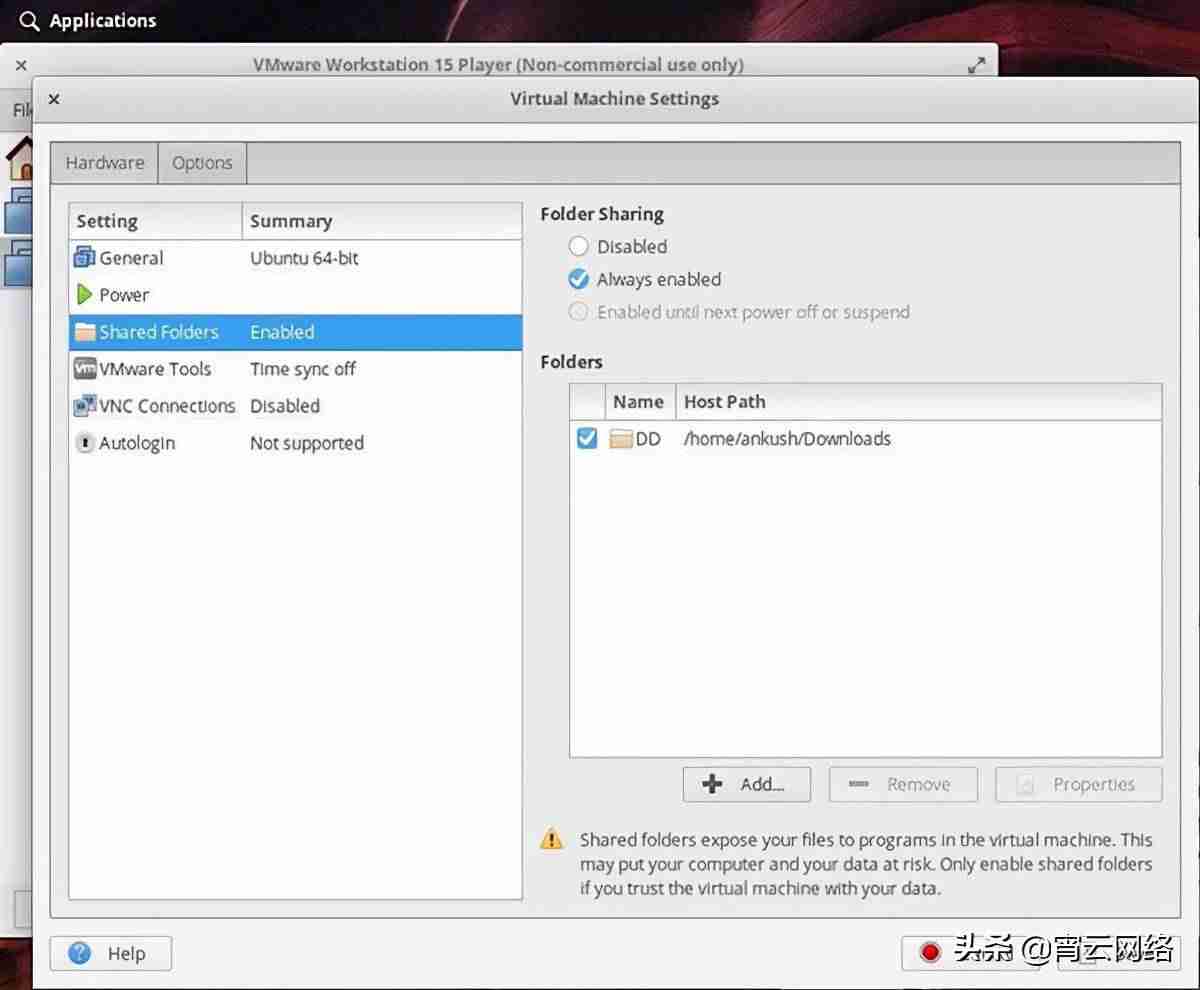Close the Virtual Machine Settings dialog
This screenshot has width=1200, height=990.
(x=54, y=99)
